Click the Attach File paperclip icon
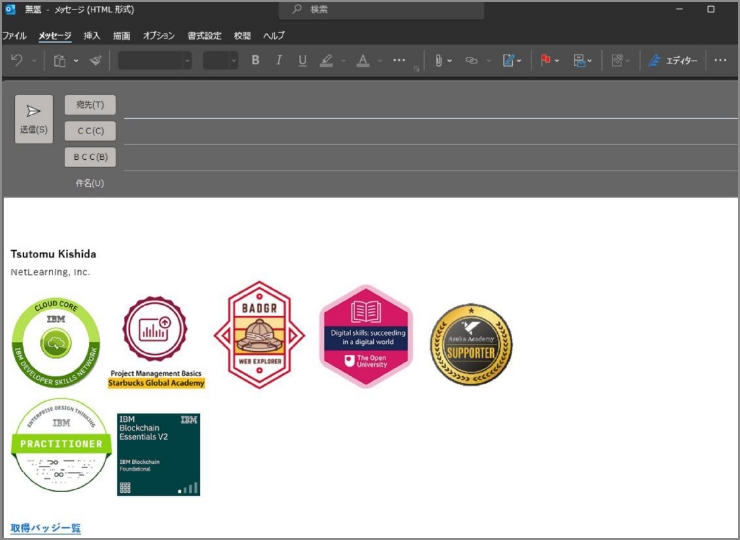The image size is (740, 540). pos(439,60)
